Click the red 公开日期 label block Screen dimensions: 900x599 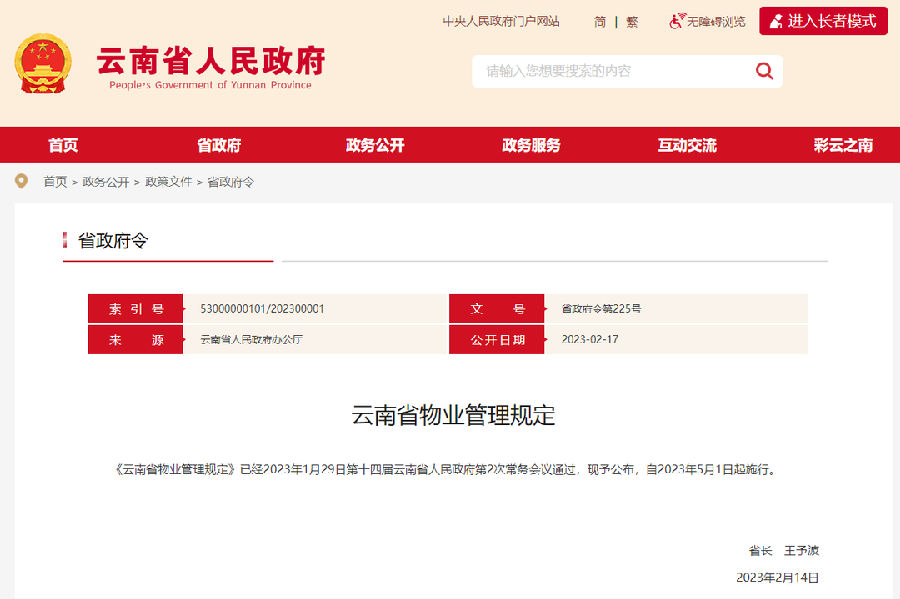pyautogui.click(x=497, y=339)
